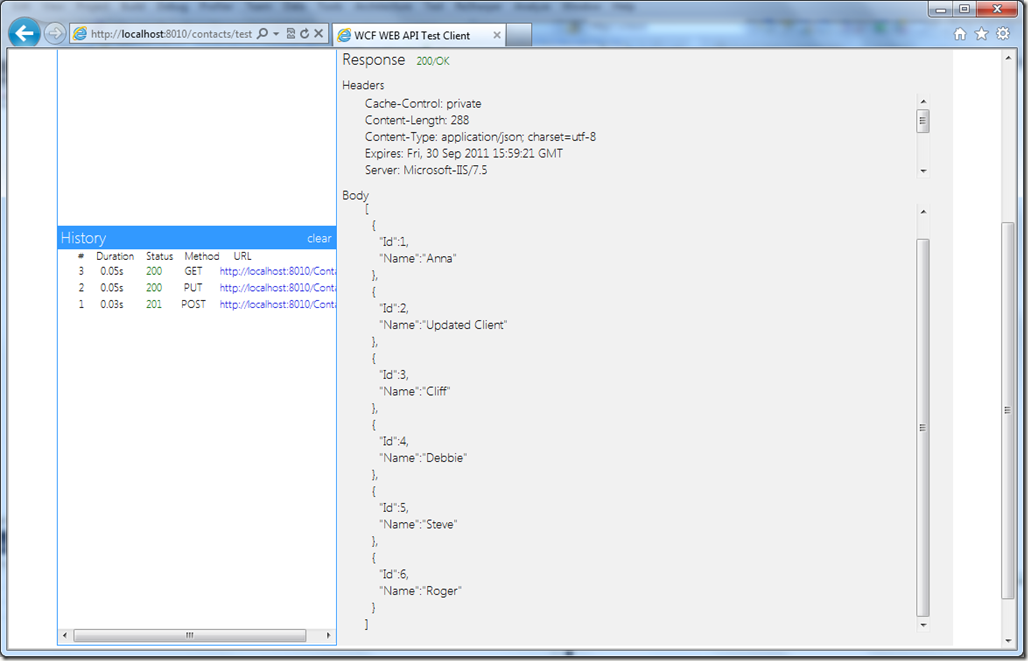The width and height of the screenshot is (1028, 661).
Task: Click the Headers panel scroll down arrow
Action: 923,171
